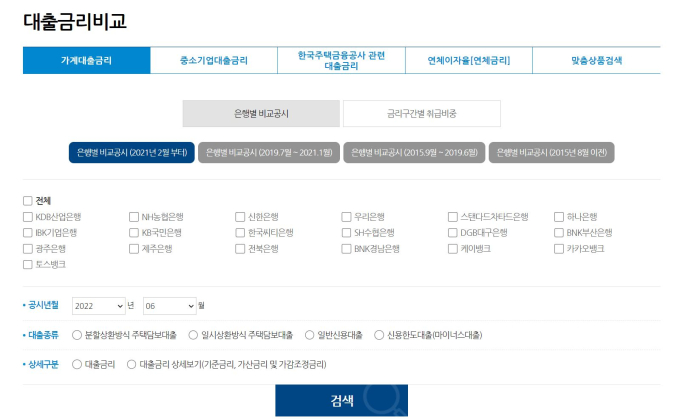Check 토스뱅크 checkbox
Screen dimensions: 680x419
point(28,265)
